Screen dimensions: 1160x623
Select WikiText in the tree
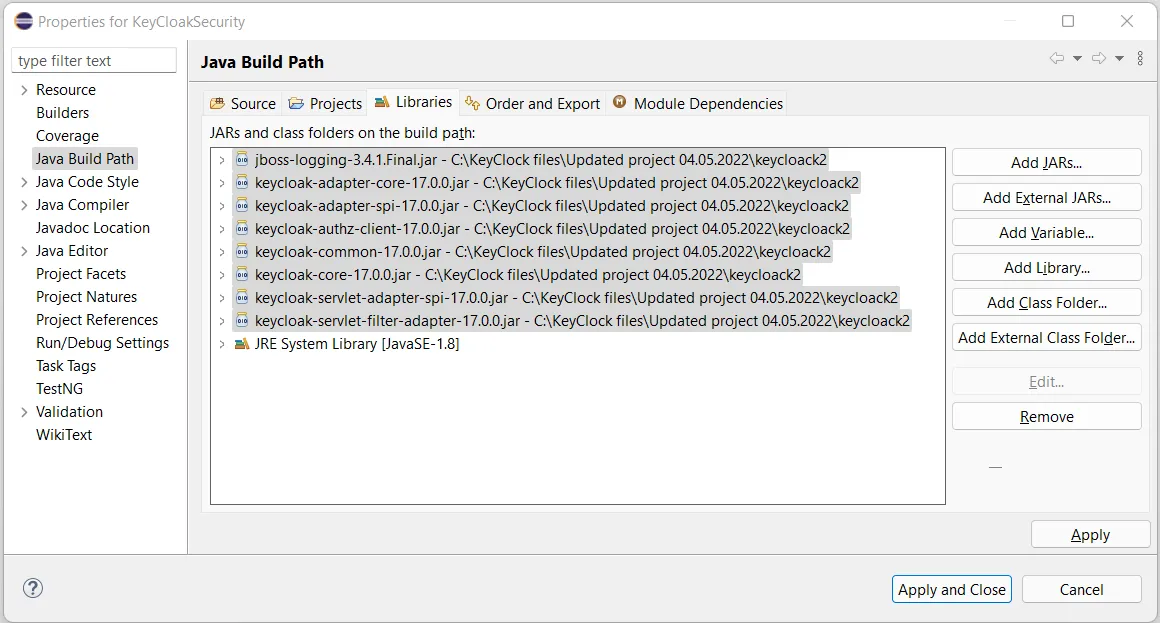64,434
